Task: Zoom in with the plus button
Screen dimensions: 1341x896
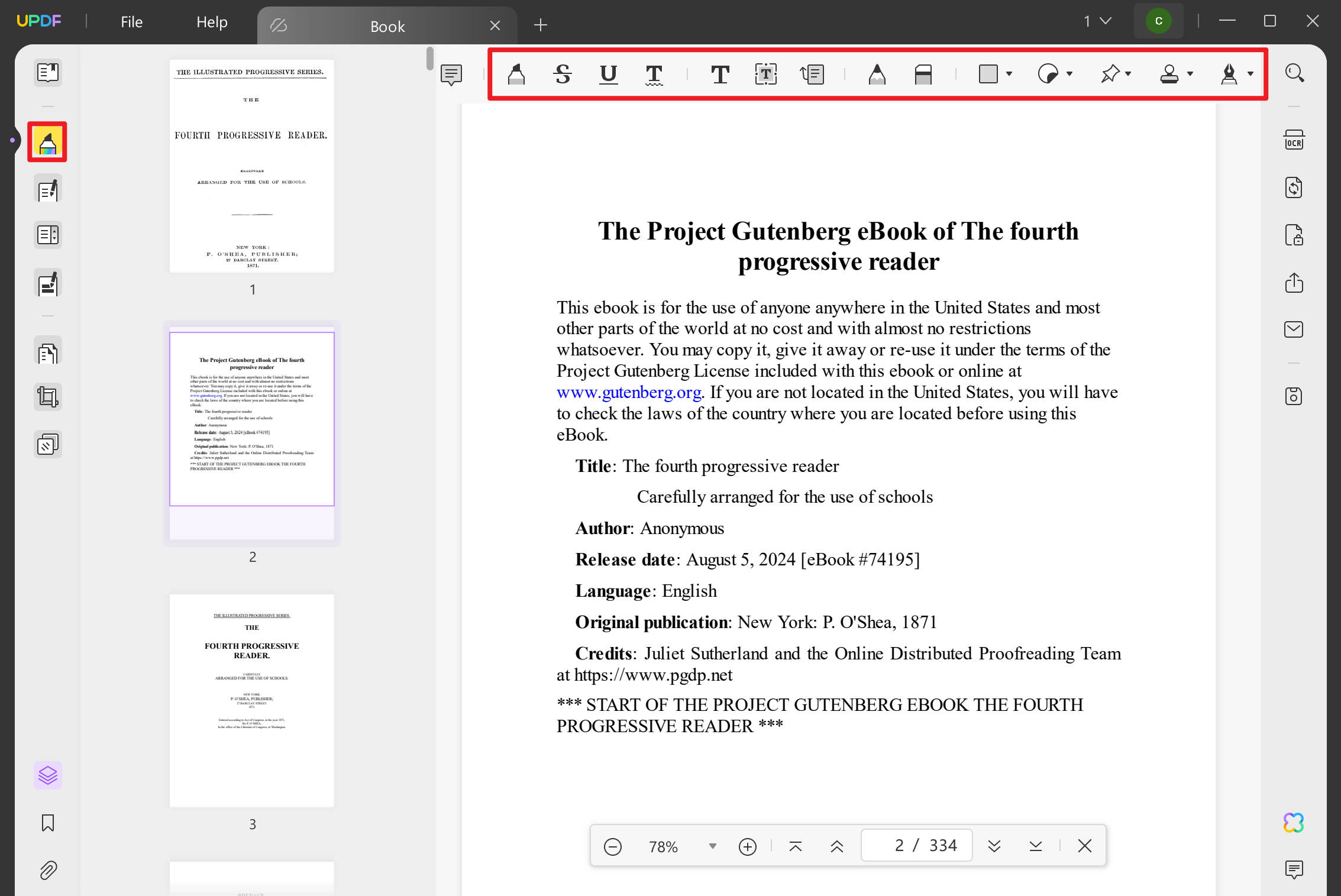Action: (x=748, y=847)
